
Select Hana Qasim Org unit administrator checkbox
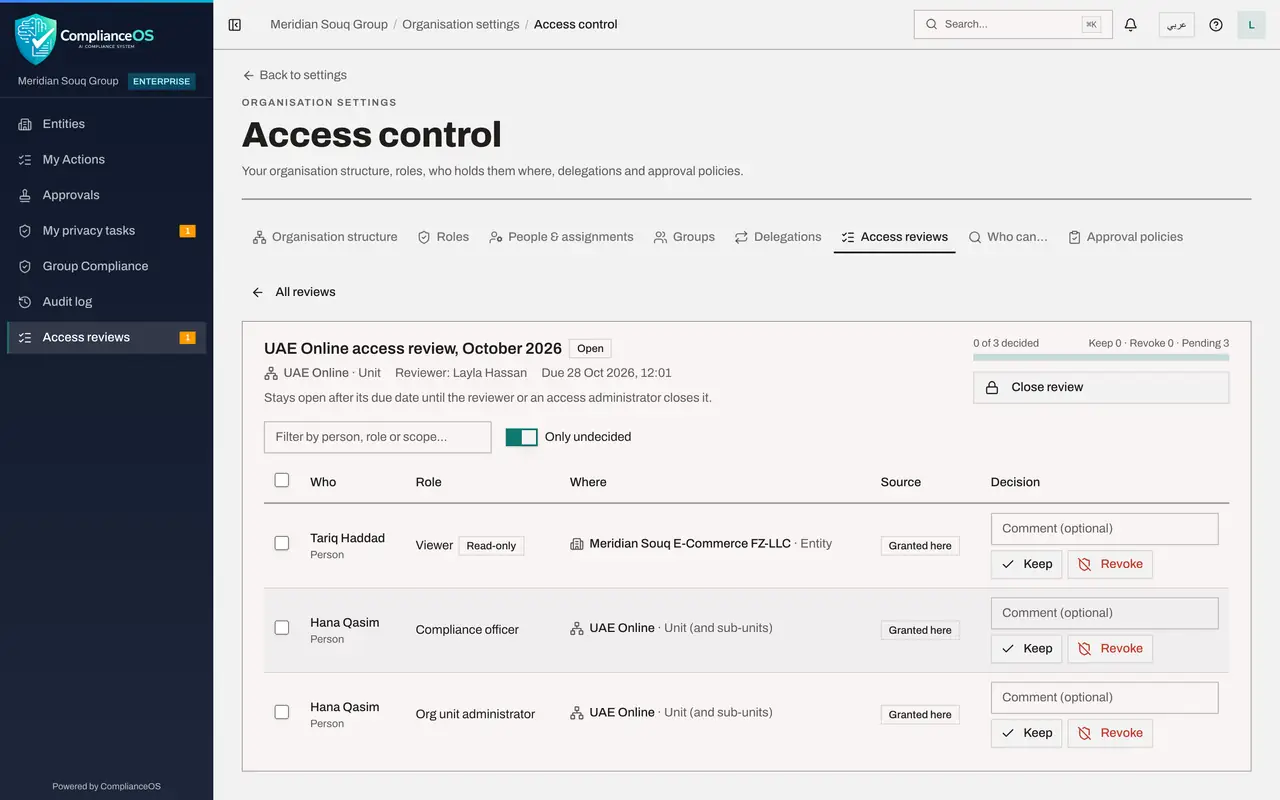[x=282, y=712]
